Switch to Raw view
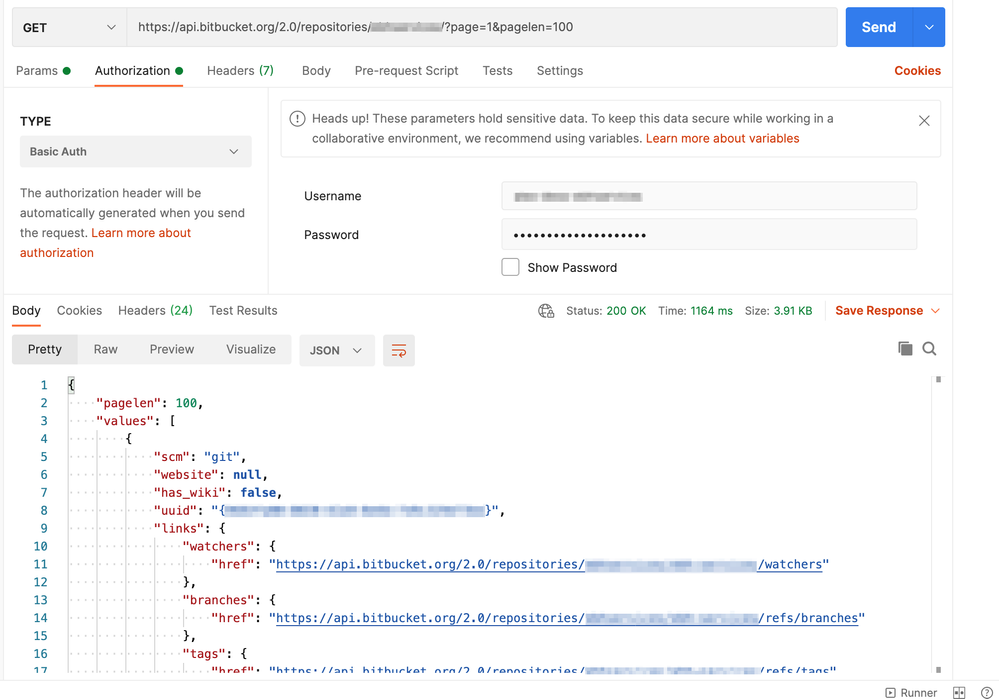Viewport: 999px width, 699px height. tap(105, 349)
